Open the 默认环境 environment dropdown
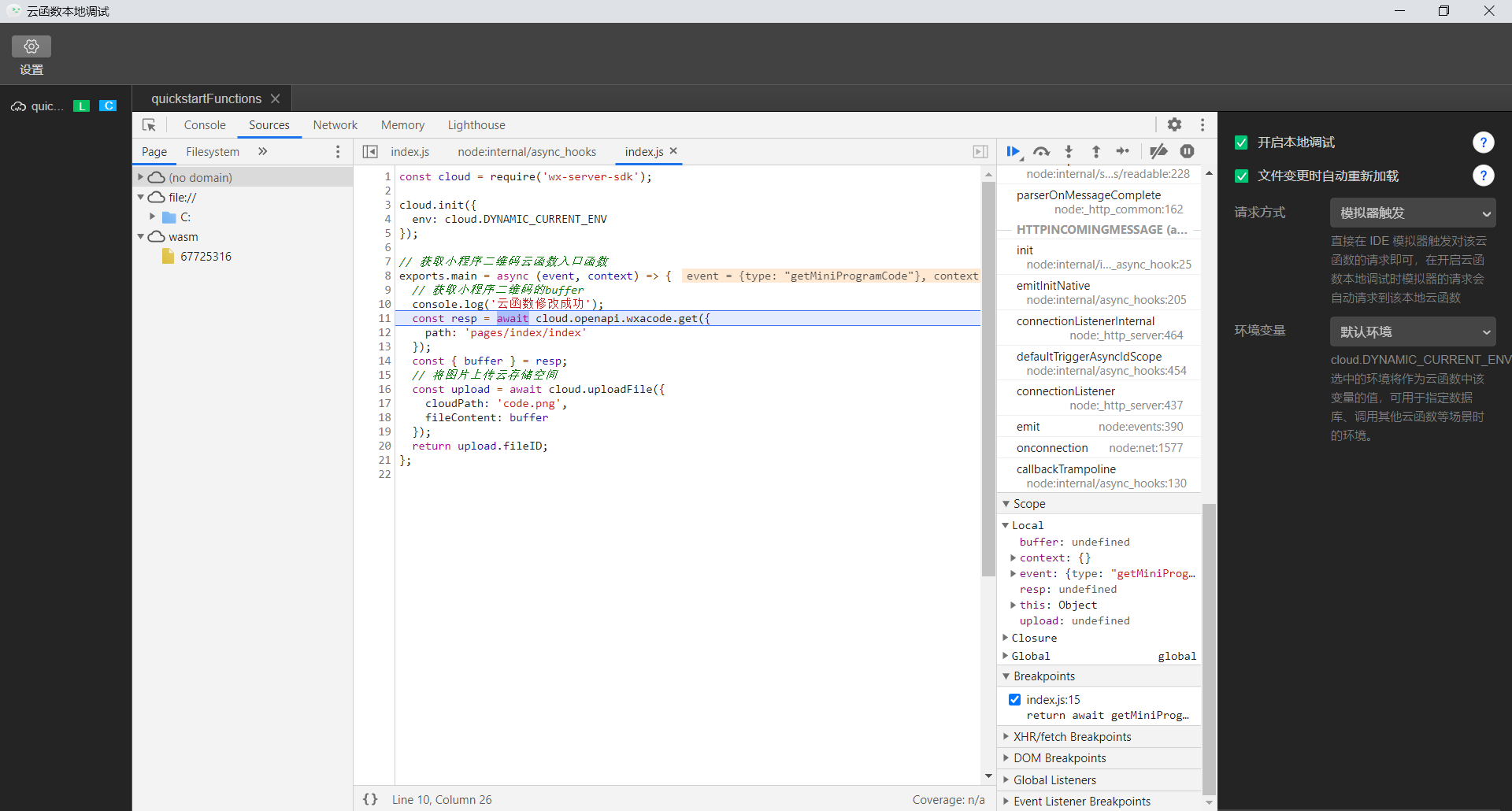 pos(1413,332)
